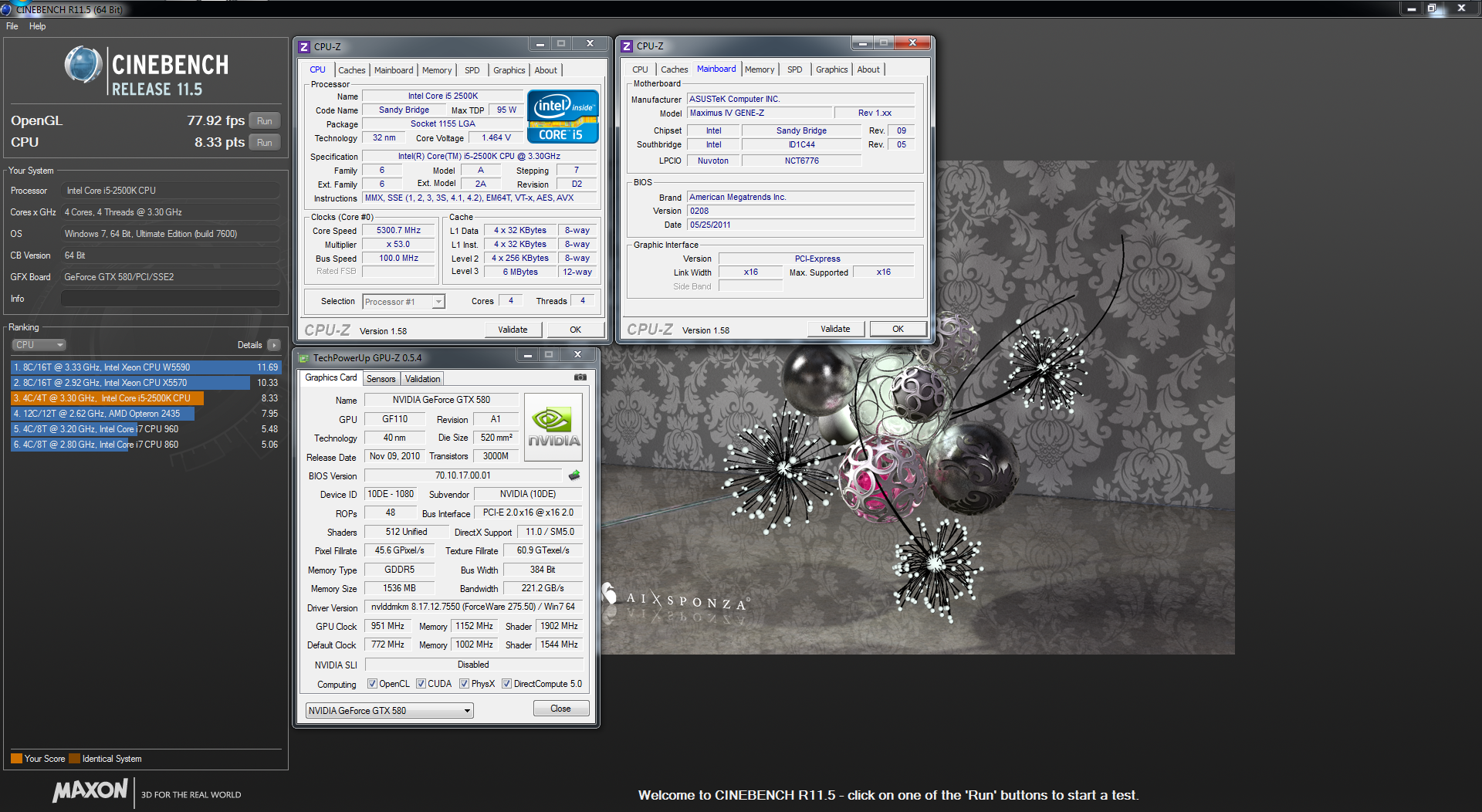Viewport: 1482px width, 812px height.
Task: Open About tab in the CPU-Z window showing the CPU tab
Action: (546, 70)
